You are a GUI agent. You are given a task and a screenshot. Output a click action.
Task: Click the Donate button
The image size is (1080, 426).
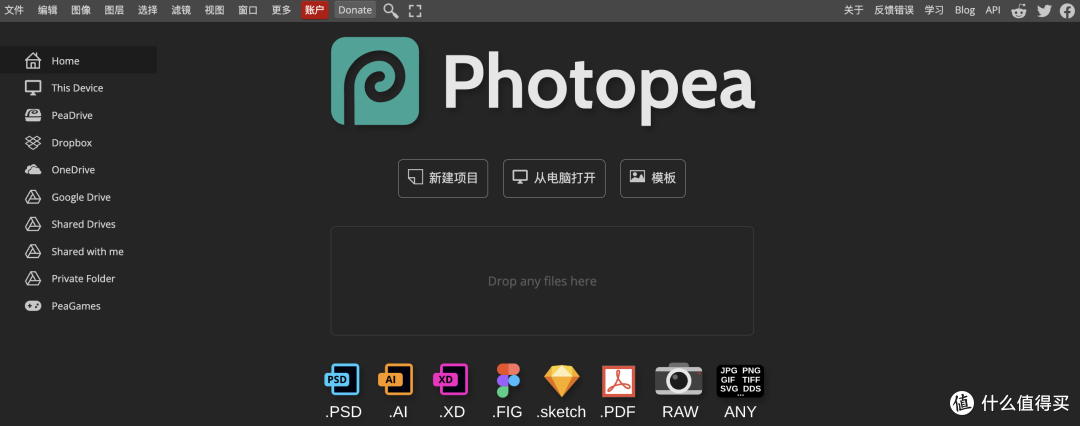(x=355, y=10)
